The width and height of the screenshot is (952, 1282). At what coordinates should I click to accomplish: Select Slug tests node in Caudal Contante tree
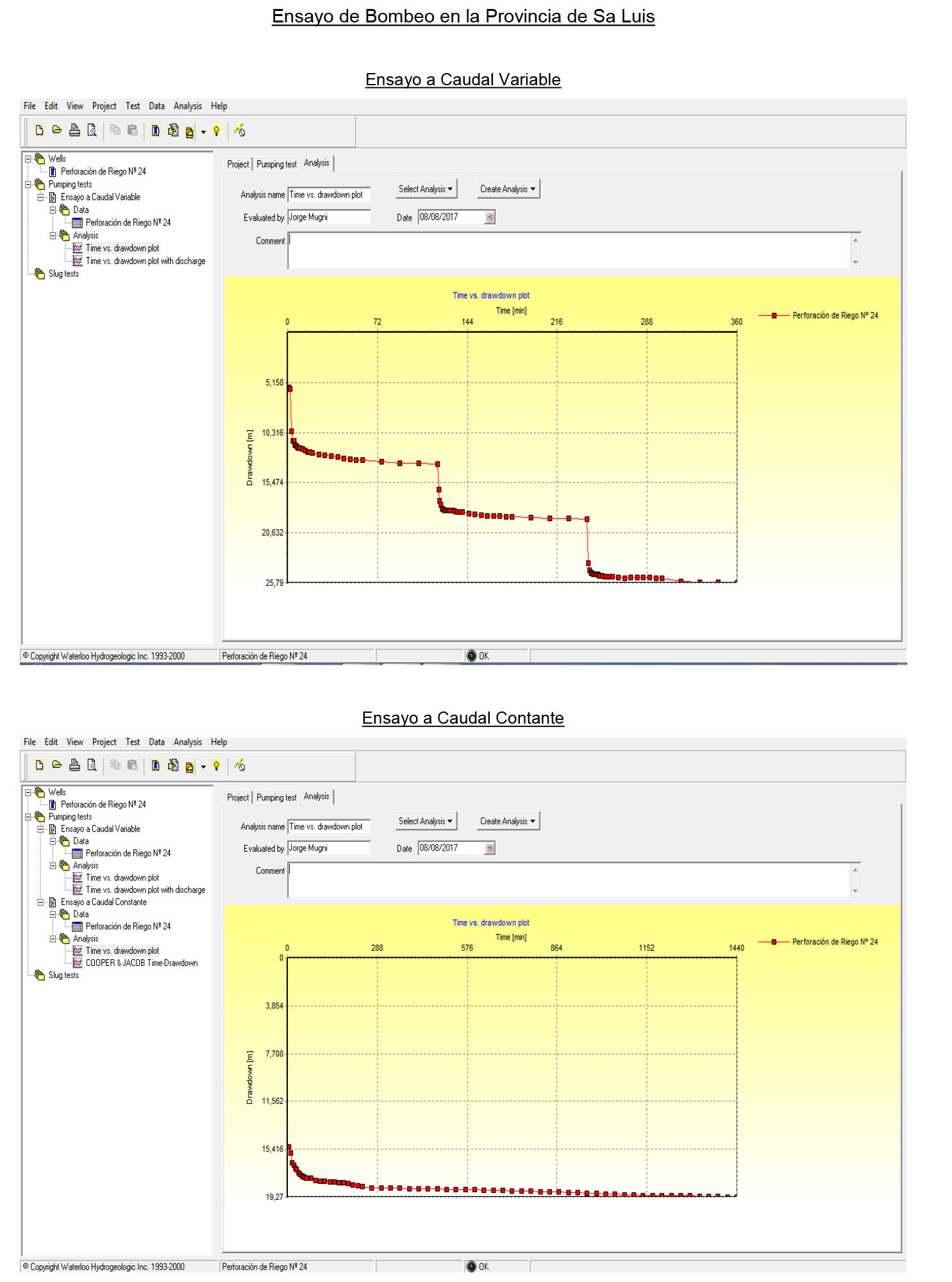63,976
